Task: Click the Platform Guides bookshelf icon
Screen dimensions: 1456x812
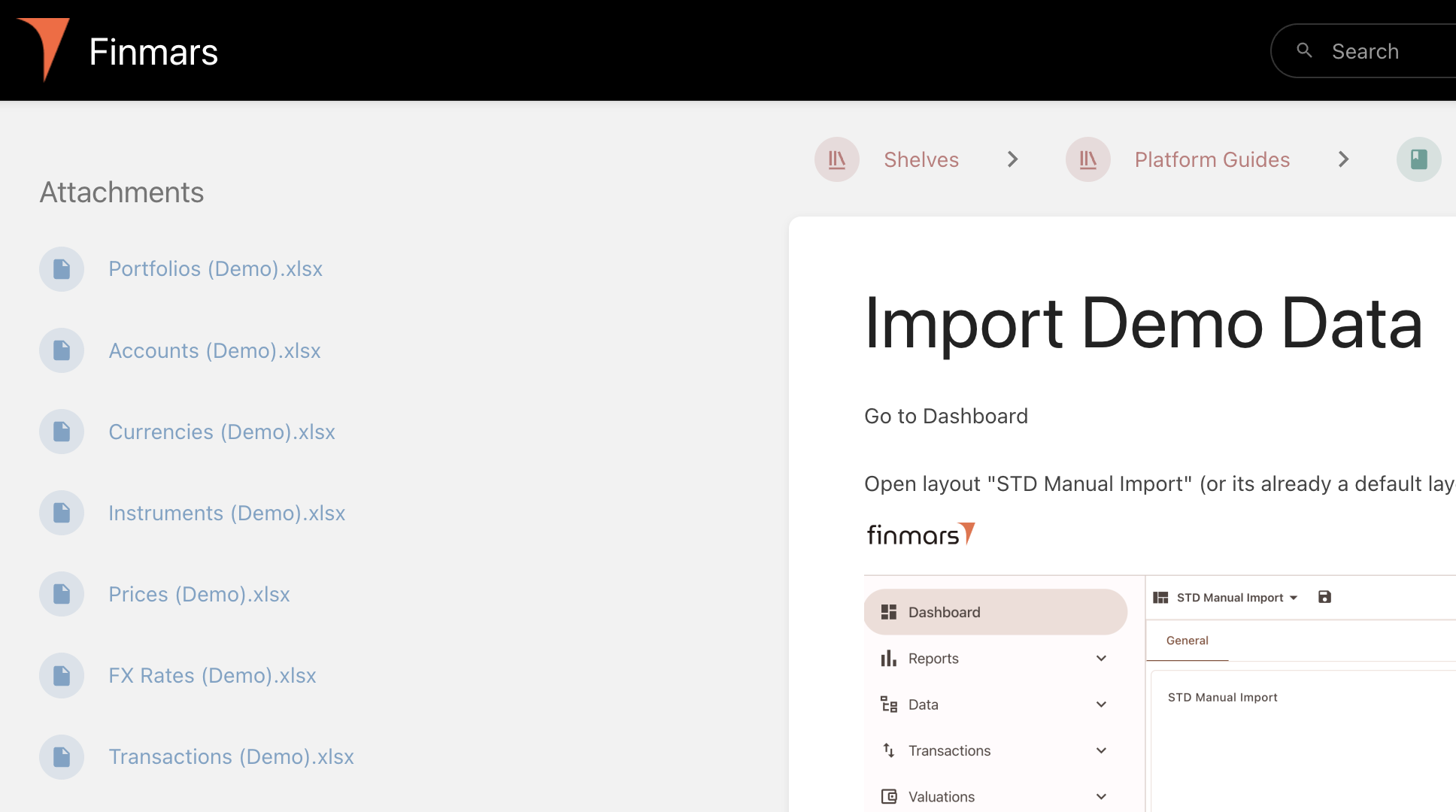Action: 1087,159
